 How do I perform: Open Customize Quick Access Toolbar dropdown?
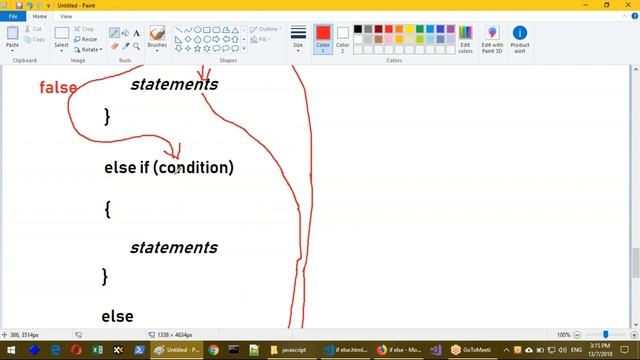pyautogui.click(x=49, y=6)
